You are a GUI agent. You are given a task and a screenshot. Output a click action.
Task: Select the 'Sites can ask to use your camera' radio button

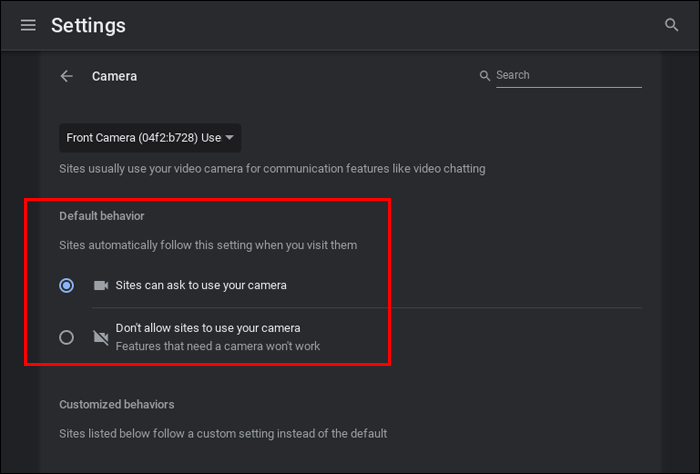coord(66,285)
